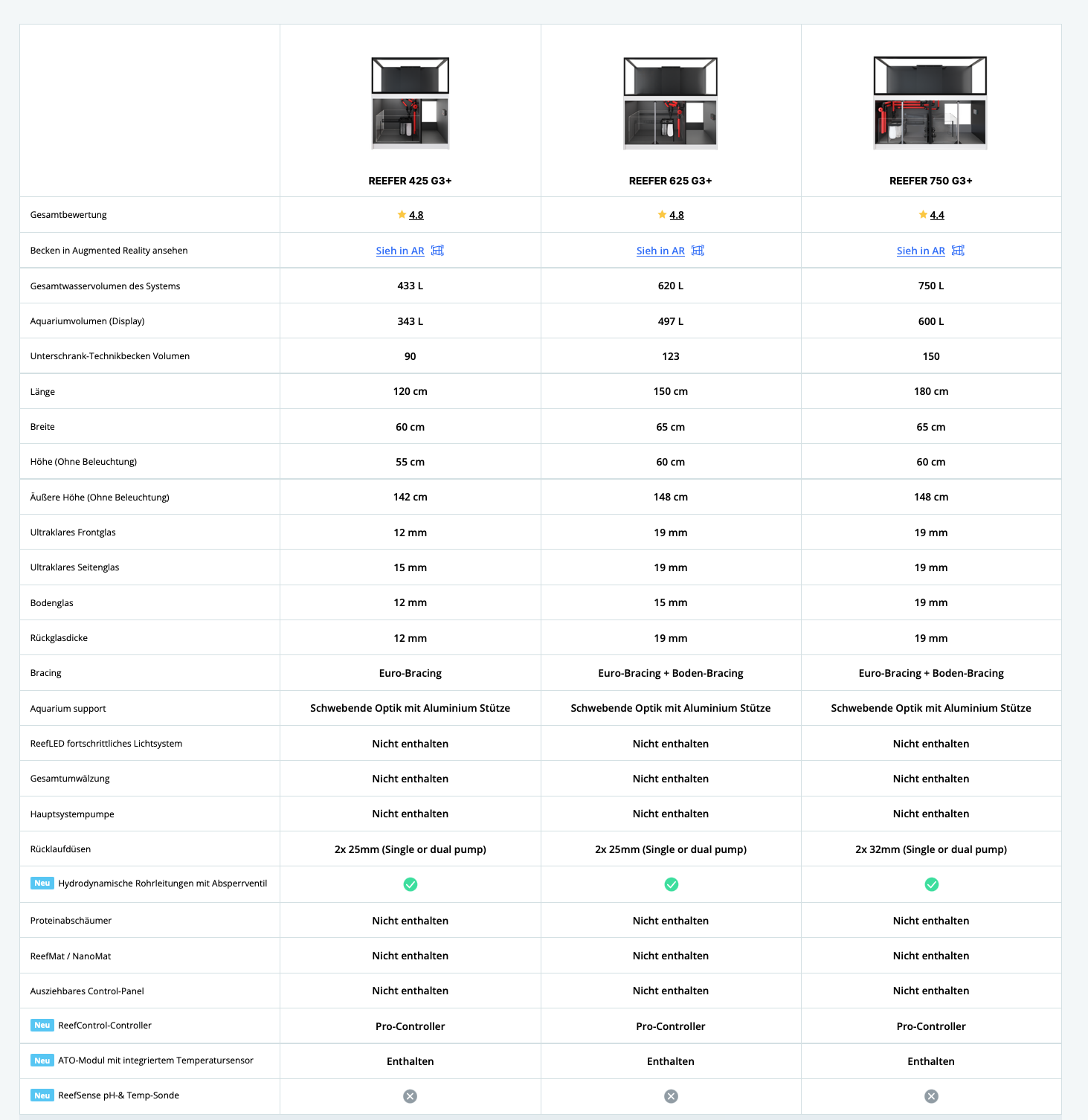Click 'Euro-Bracing' in the REEFER 425 G3+ column
The height and width of the screenshot is (1120, 1088).
(x=411, y=673)
